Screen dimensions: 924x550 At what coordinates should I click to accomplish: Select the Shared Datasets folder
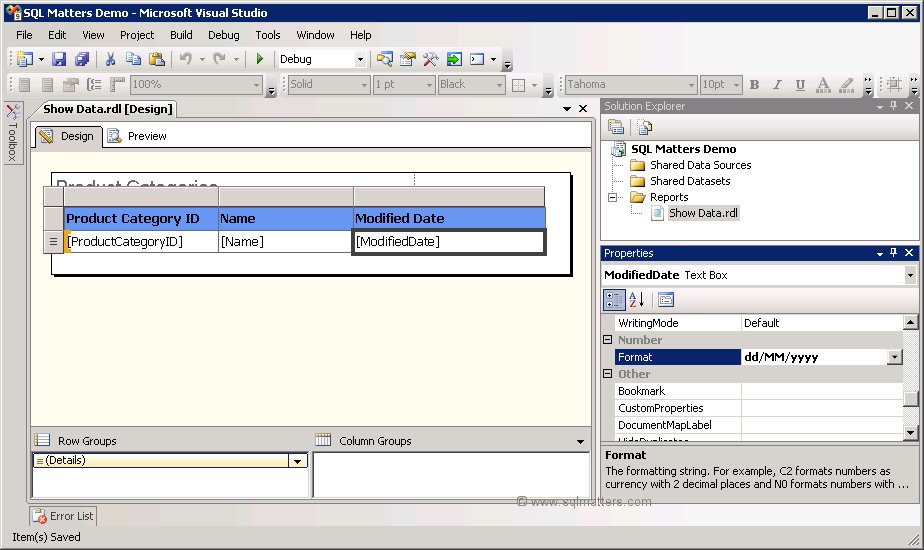pos(689,181)
